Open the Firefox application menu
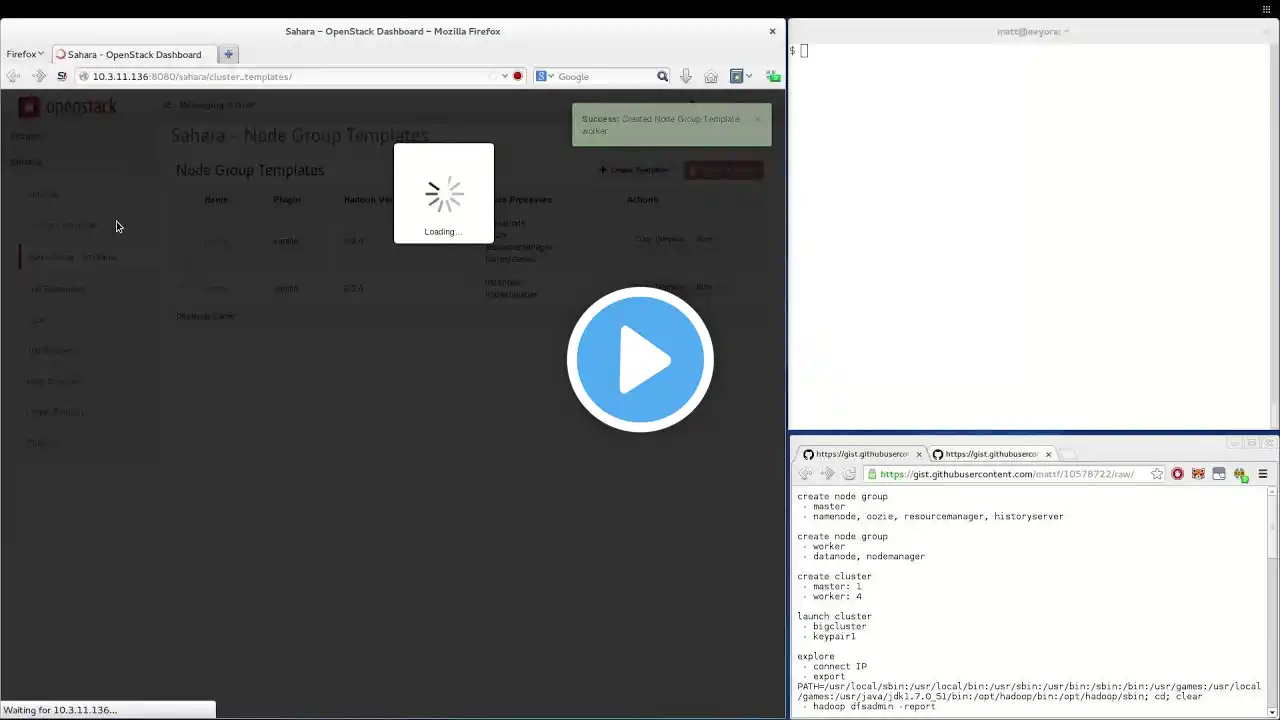 tap(24, 54)
